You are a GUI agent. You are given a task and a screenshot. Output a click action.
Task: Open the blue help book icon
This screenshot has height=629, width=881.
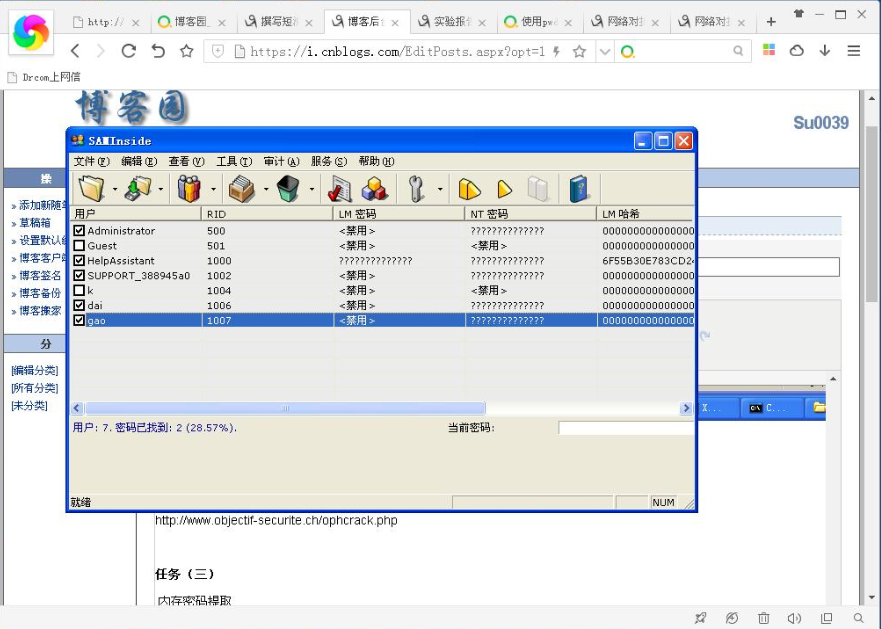pyautogui.click(x=579, y=188)
